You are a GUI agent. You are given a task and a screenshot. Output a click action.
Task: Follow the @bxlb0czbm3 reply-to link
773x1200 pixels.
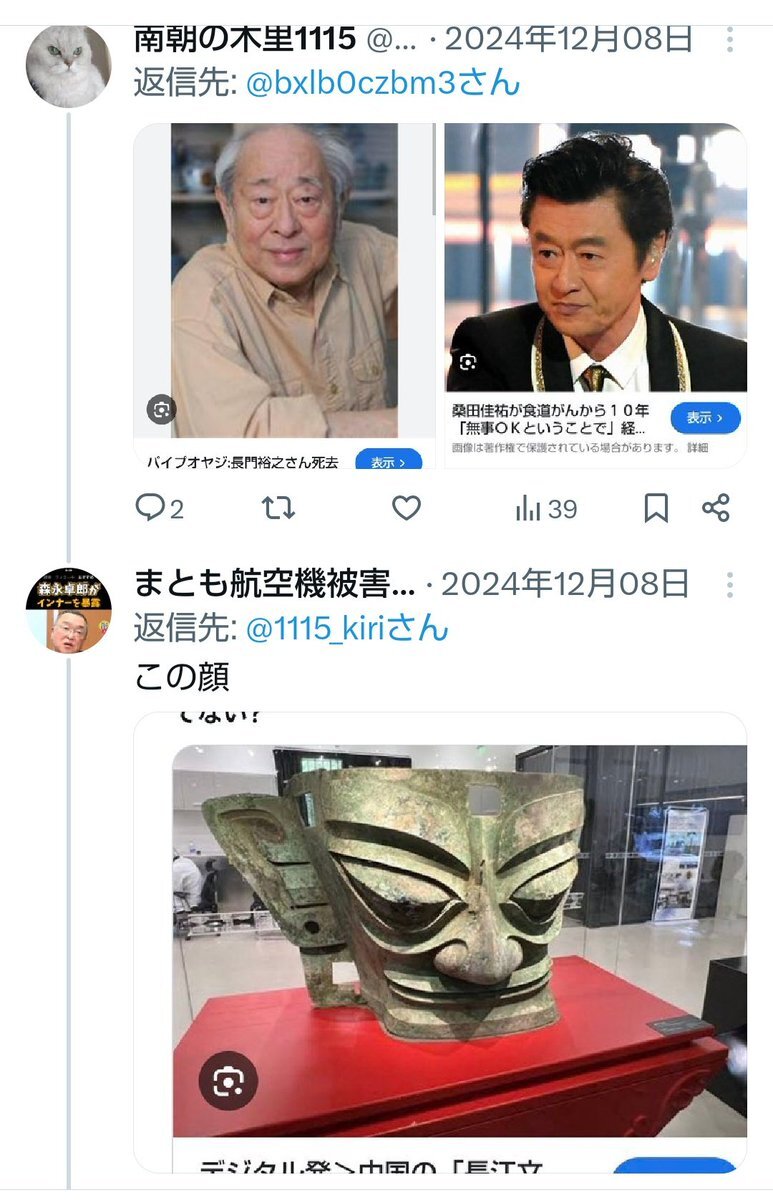pyautogui.click(x=383, y=82)
